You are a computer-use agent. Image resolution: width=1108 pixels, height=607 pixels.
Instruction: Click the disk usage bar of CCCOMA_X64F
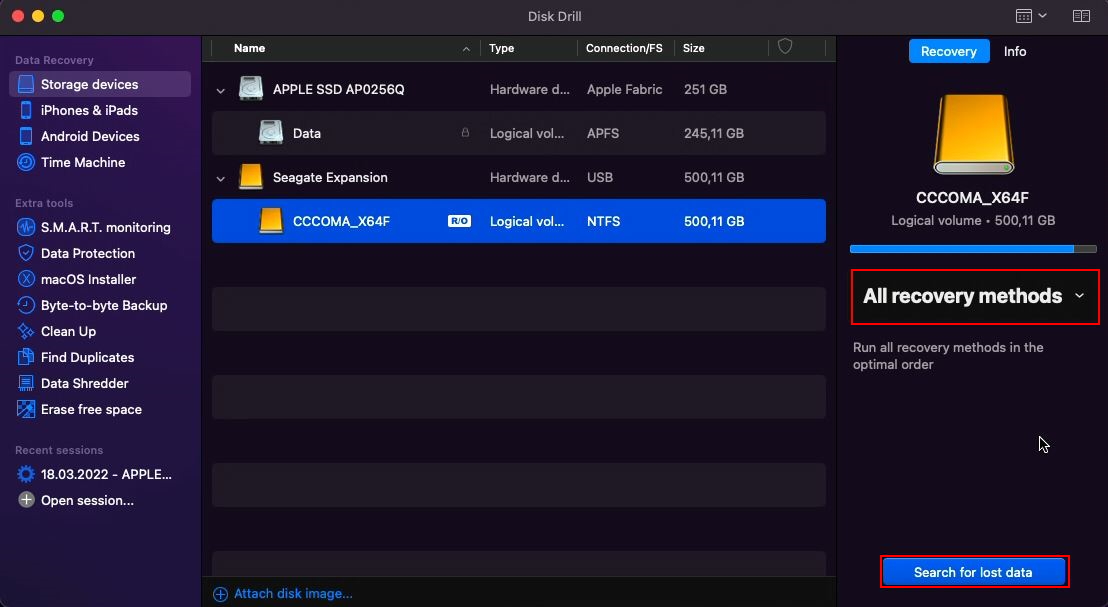pos(973,249)
